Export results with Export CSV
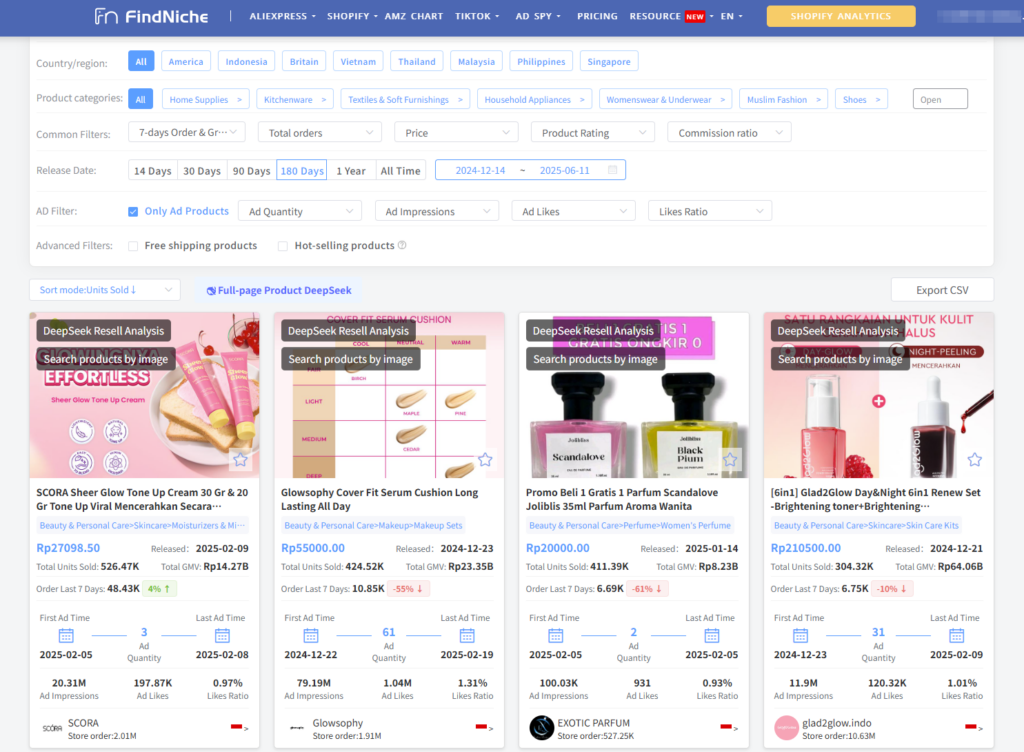1024x752 pixels. click(x=942, y=290)
